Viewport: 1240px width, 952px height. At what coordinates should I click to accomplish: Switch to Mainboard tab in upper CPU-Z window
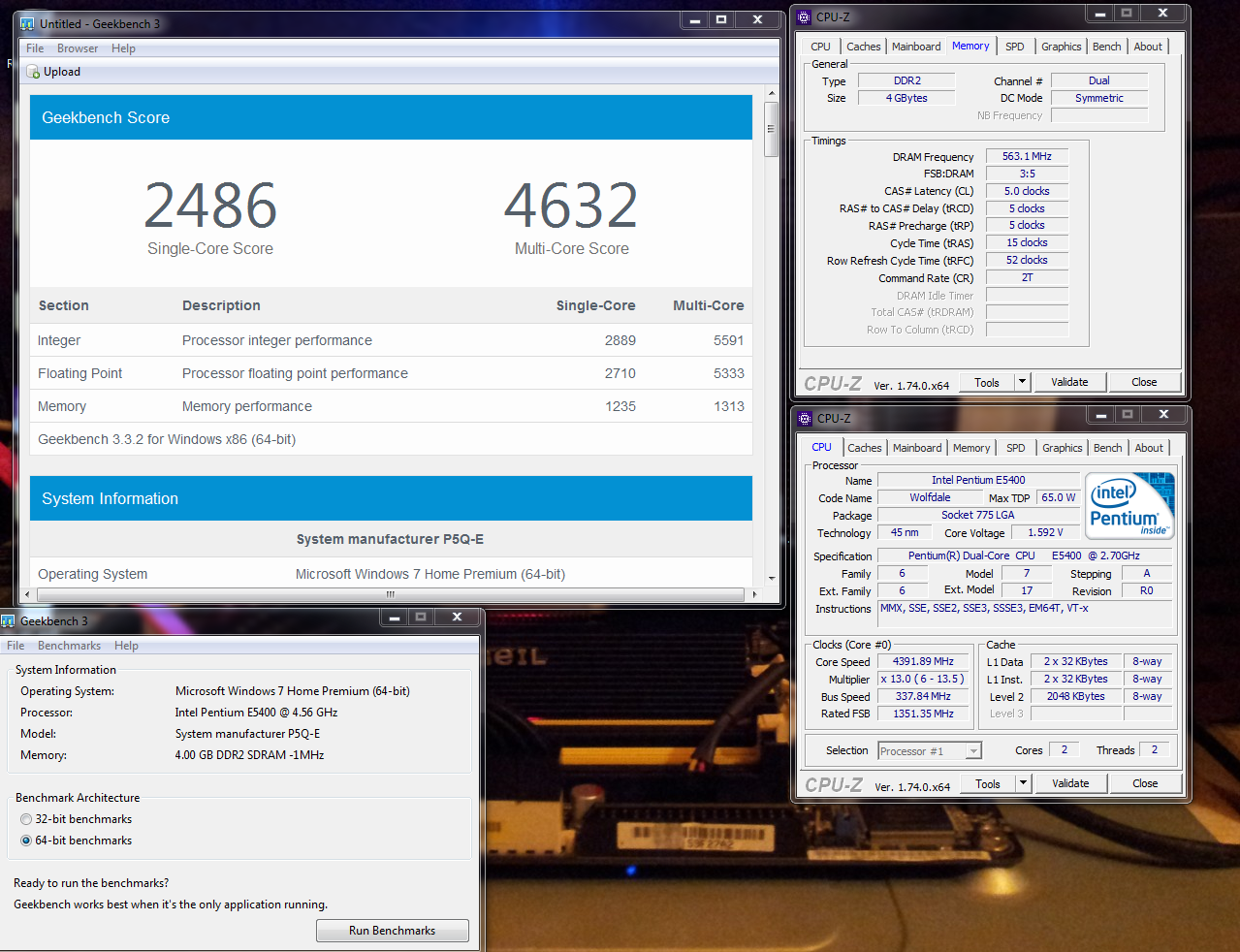916,47
